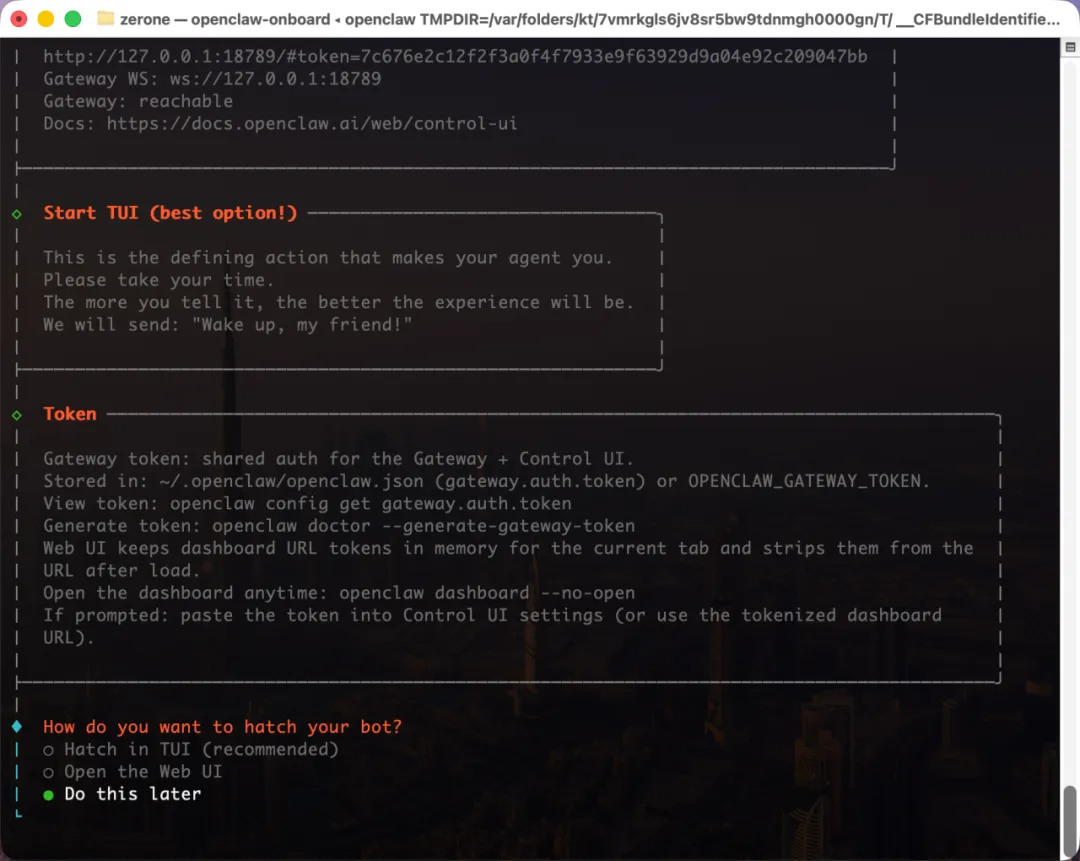Click the 'Token' section heading
The image size is (1080, 861).
pyautogui.click(x=70, y=414)
